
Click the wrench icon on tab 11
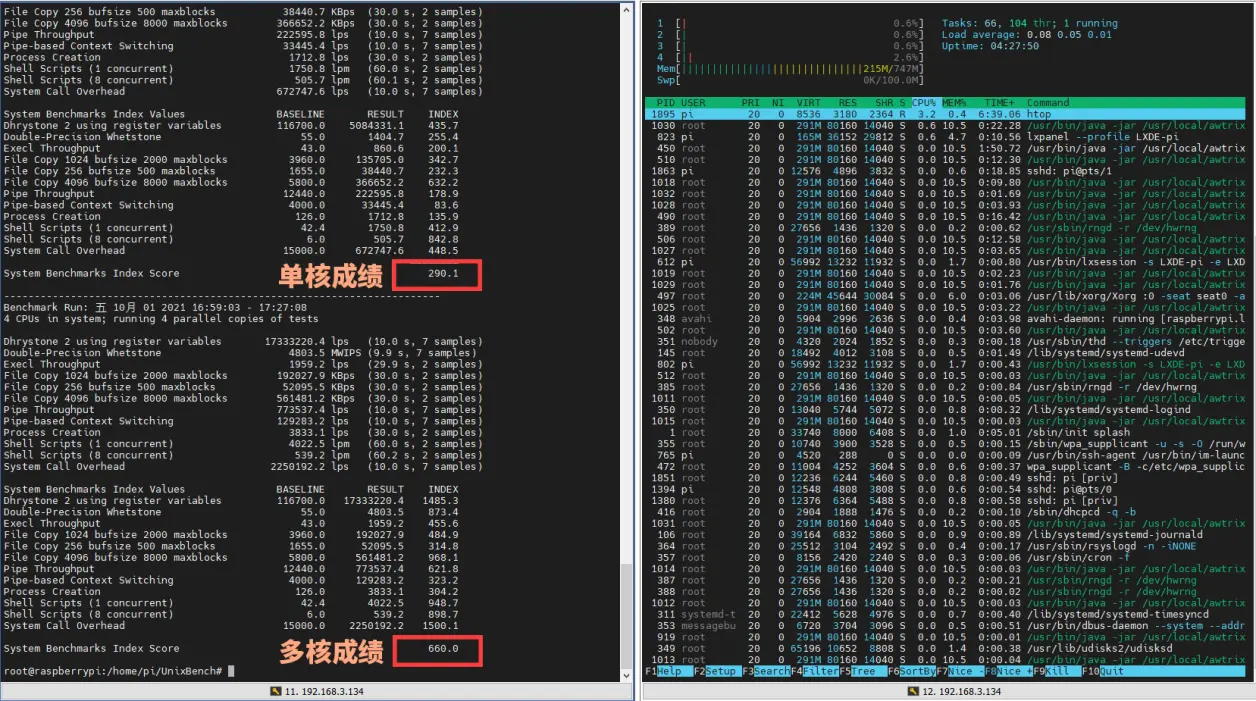click(x=277, y=691)
